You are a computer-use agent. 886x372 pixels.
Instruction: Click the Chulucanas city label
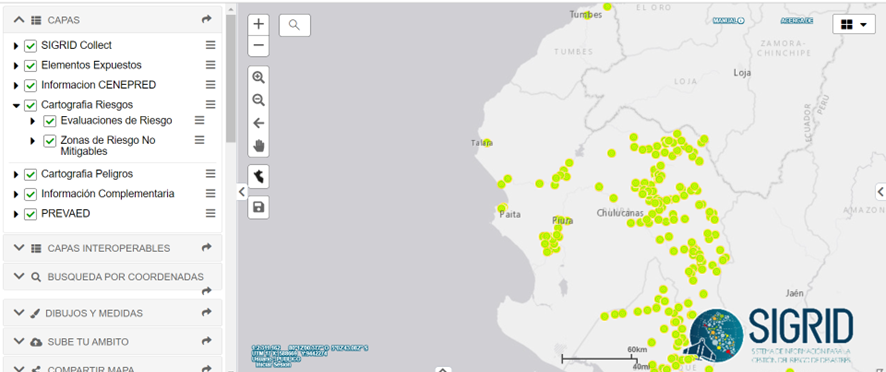point(620,213)
